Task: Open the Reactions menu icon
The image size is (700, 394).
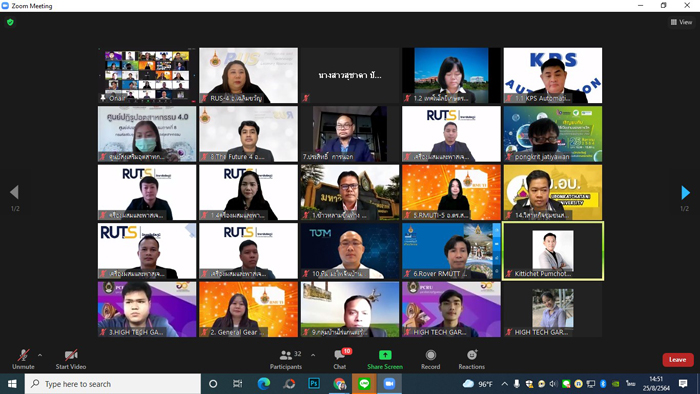Action: [x=471, y=355]
